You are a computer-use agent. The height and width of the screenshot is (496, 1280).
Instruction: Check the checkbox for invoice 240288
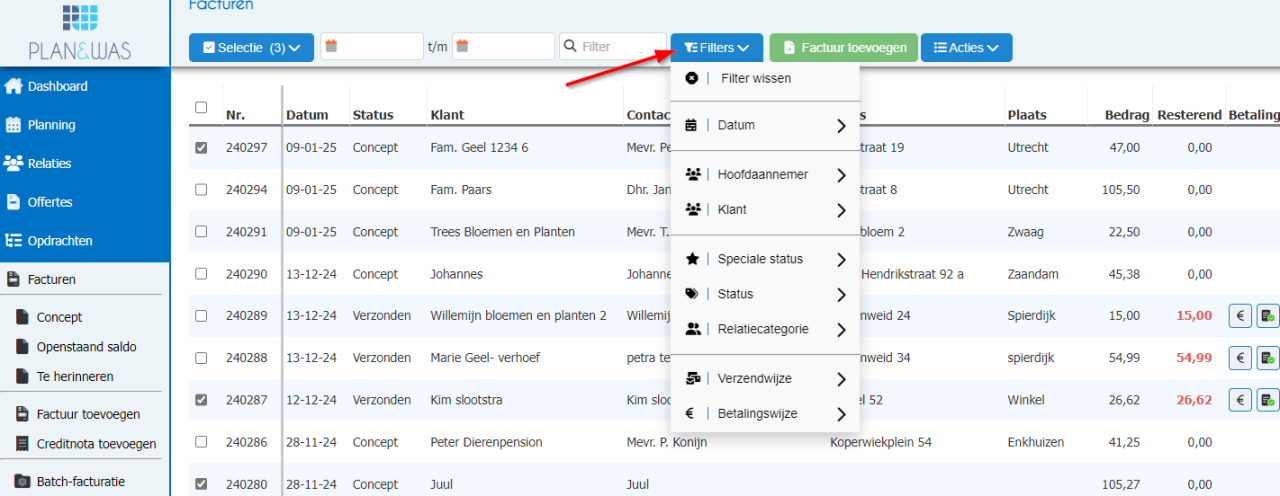pyautogui.click(x=201, y=357)
